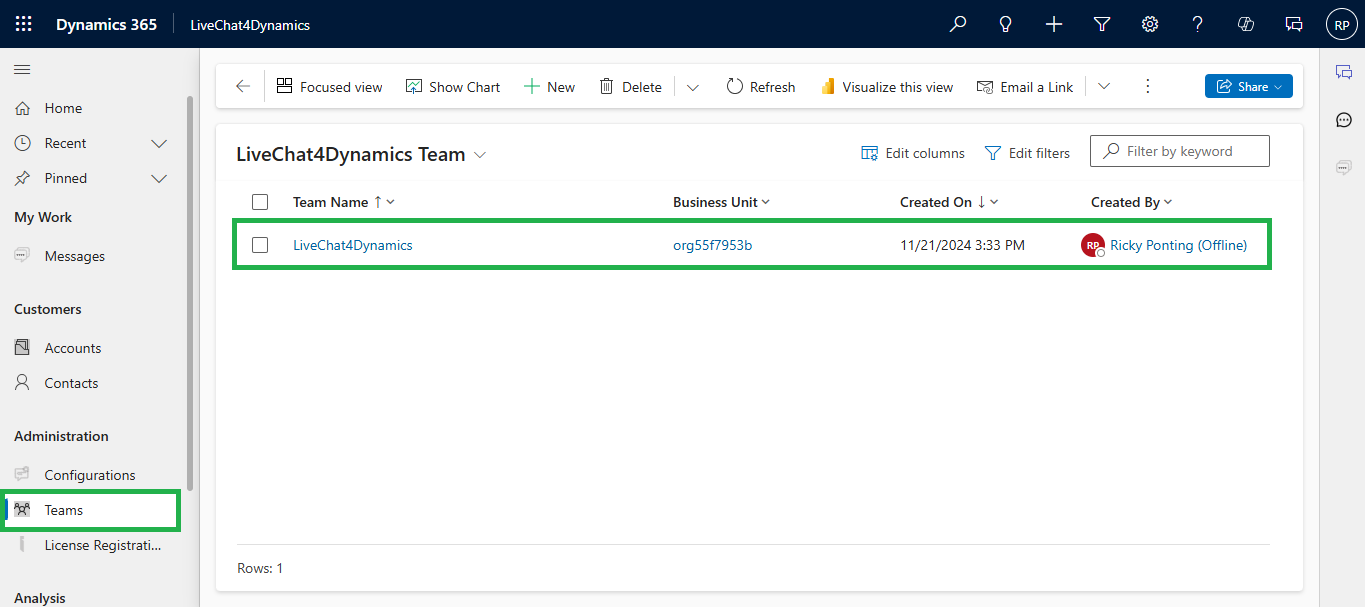Click the Share button
Screen dimensions: 1365x607
coord(1248,87)
